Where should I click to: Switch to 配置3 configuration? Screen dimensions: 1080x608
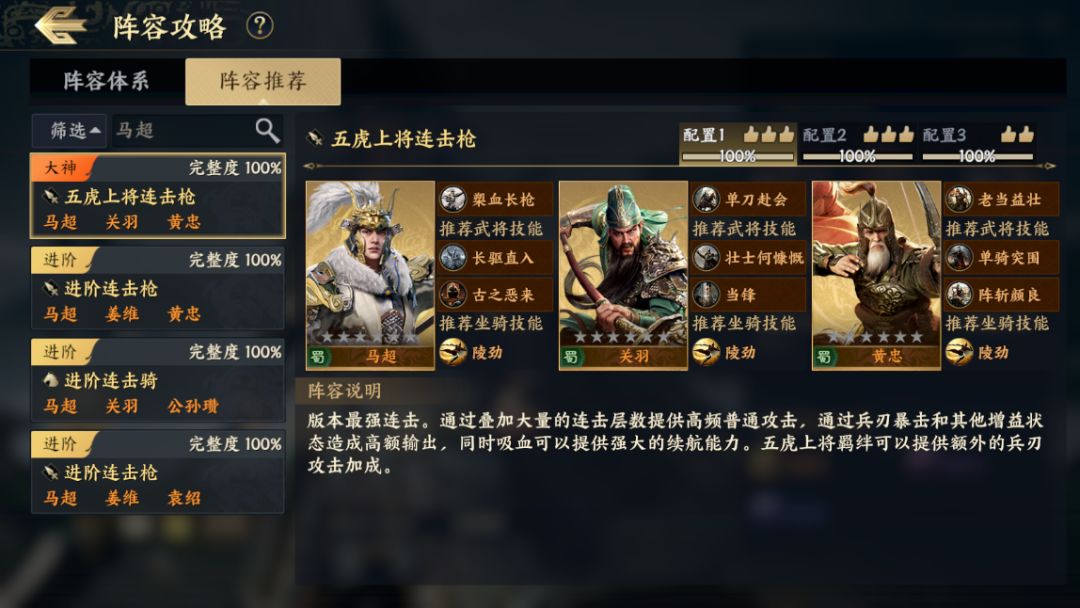(977, 143)
